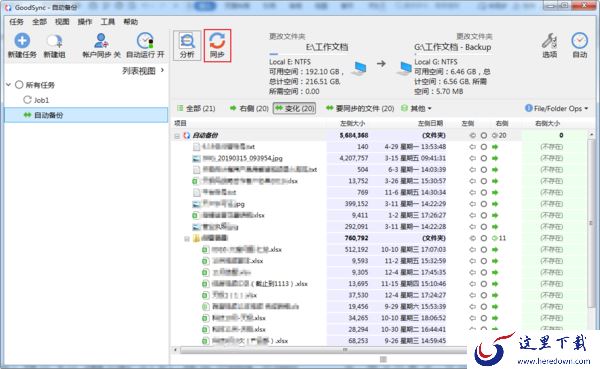This screenshot has width=600, height=369.
Task: Sort by the 左侧日期 column header
Action: pyautogui.click(x=430, y=124)
